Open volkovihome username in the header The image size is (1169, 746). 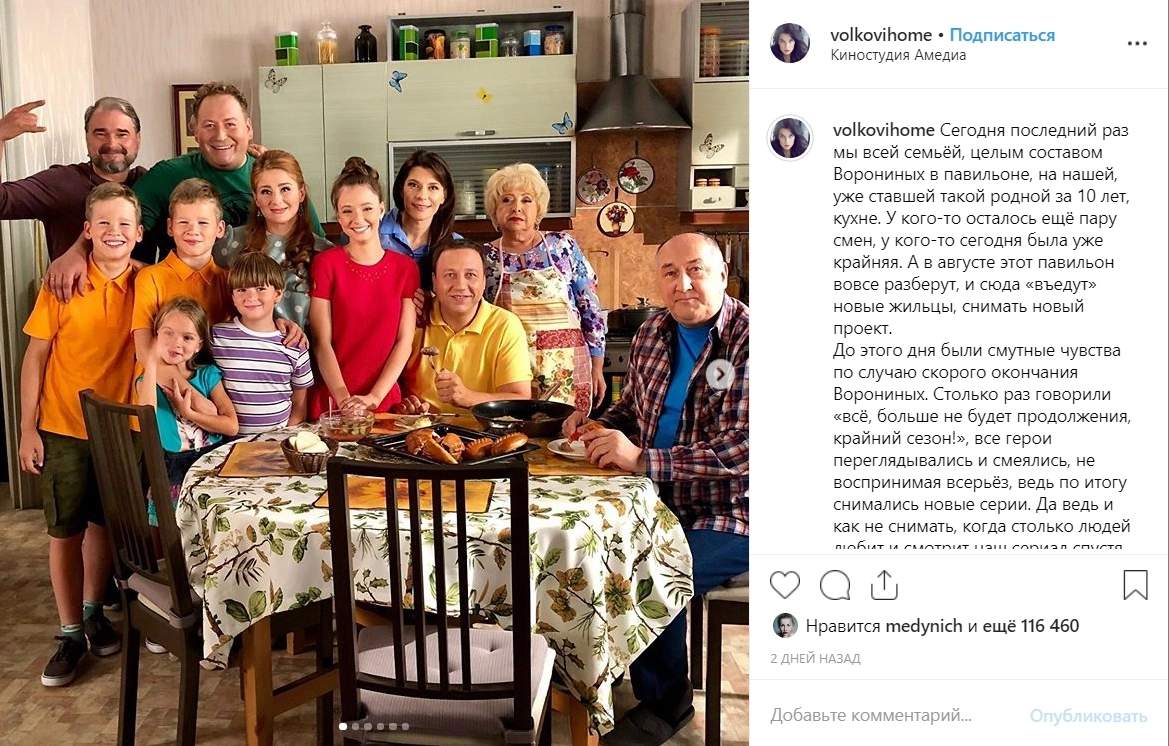(x=881, y=35)
